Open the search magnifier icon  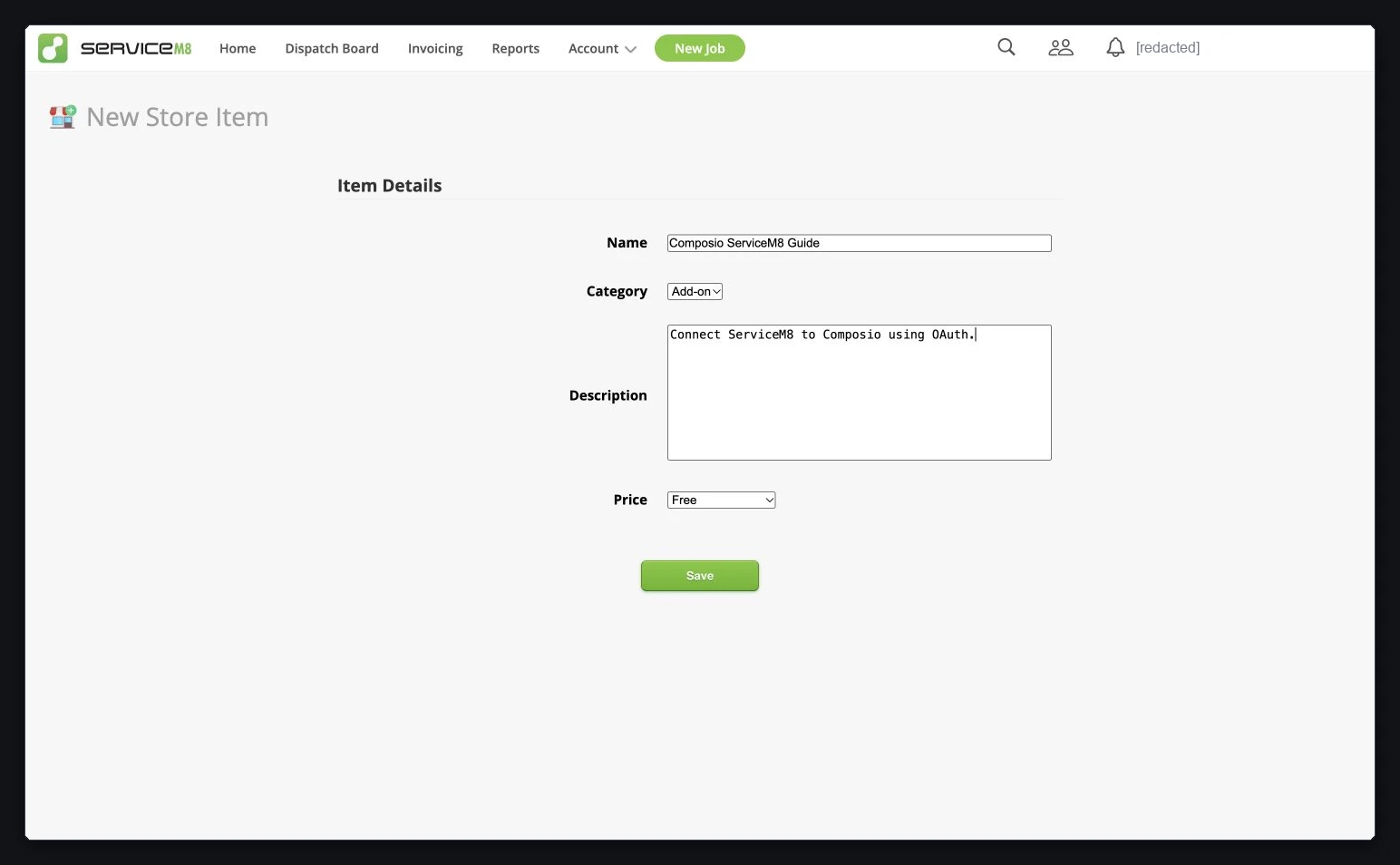pos(1006,47)
